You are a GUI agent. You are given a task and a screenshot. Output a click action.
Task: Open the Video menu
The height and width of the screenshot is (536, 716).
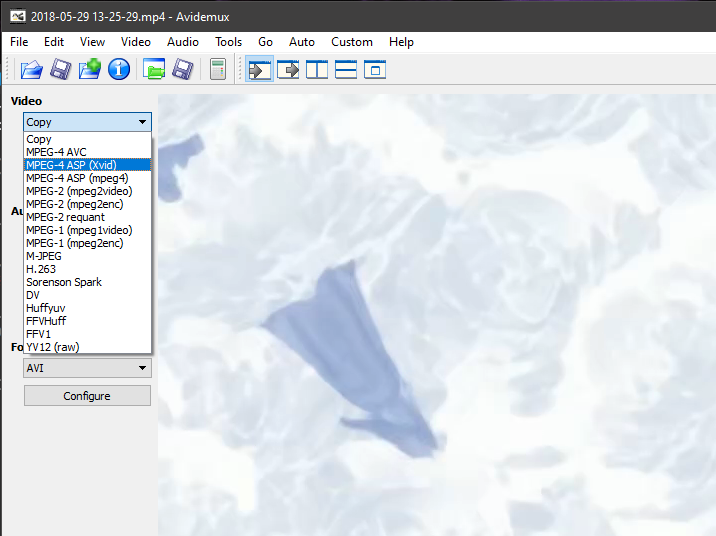[136, 42]
